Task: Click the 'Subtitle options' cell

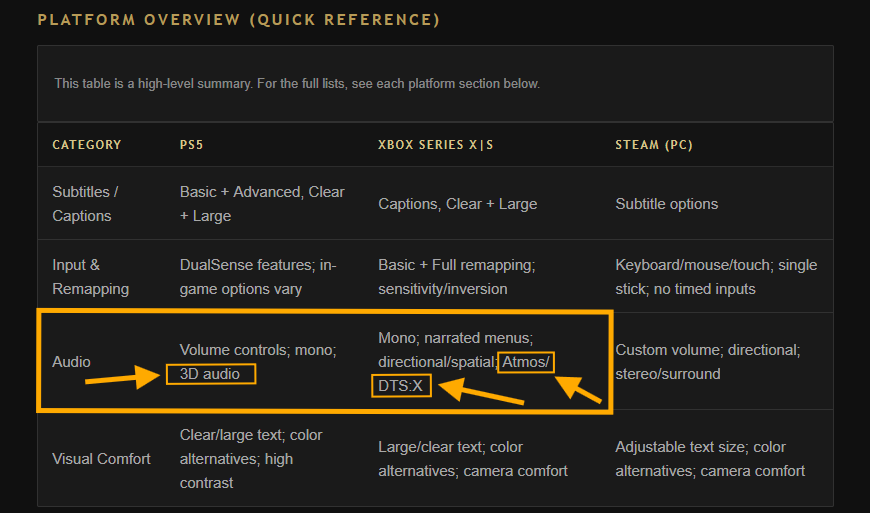Action: (666, 204)
